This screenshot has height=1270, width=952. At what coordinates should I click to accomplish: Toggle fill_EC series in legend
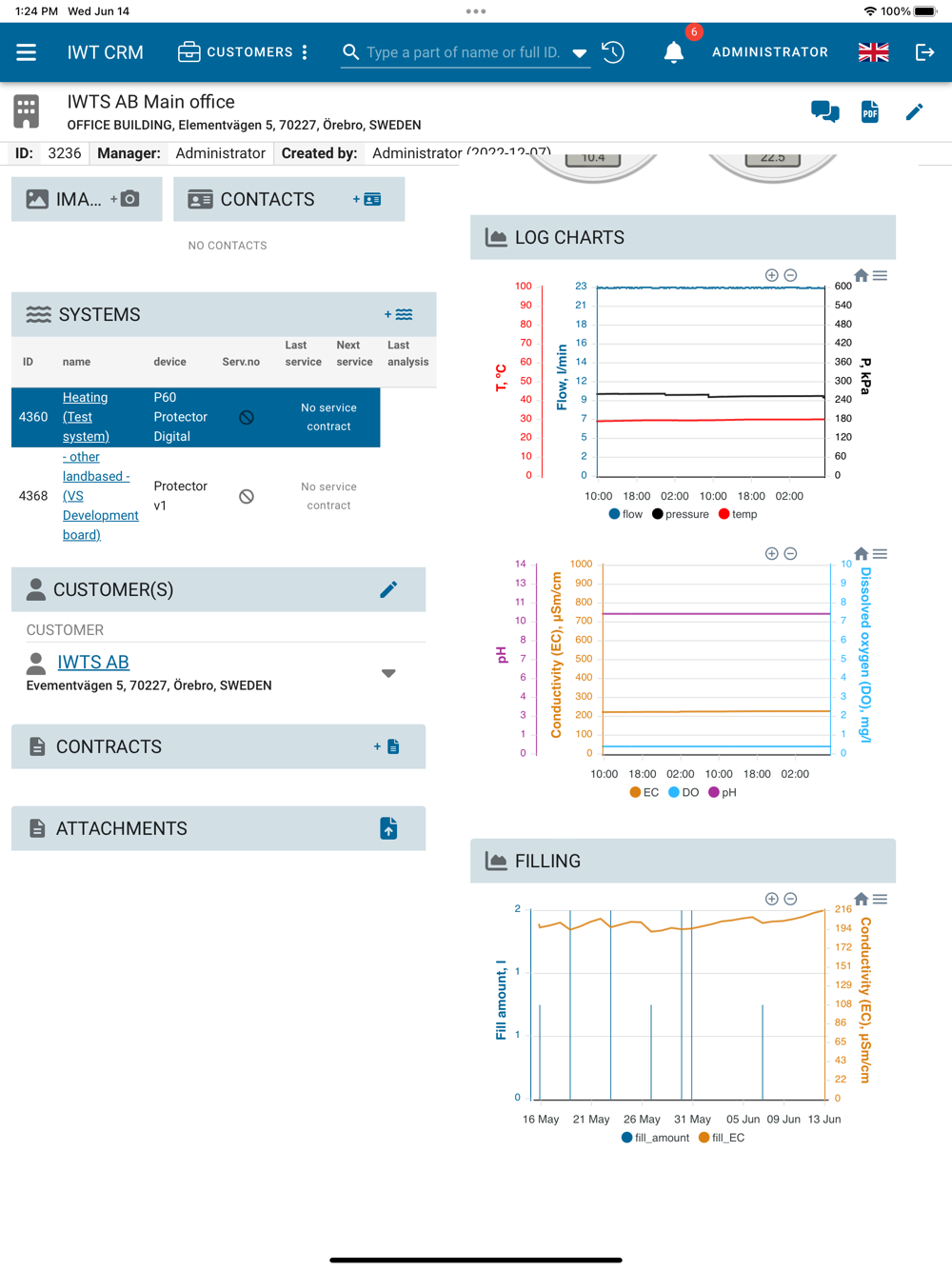(722, 1138)
